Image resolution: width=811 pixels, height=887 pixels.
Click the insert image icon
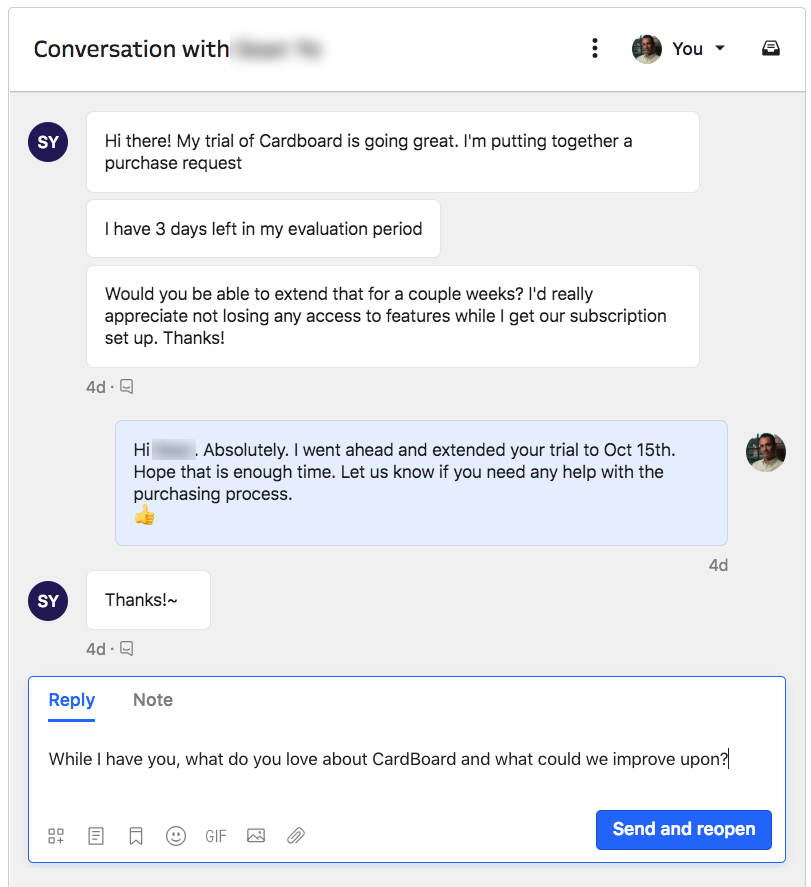click(256, 836)
